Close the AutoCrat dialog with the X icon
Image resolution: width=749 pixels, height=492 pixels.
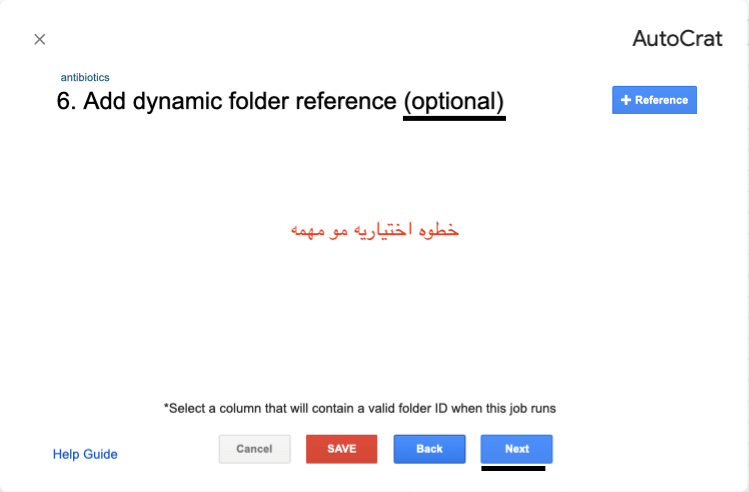(40, 40)
